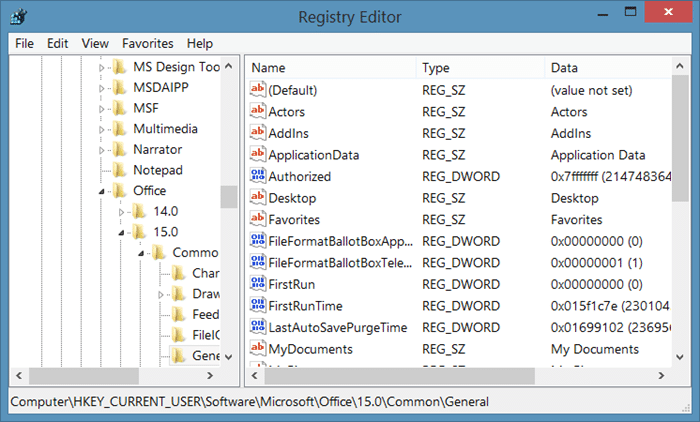Click the Registry Editor title bar icon
Screen dimensions: 700x422
coord(18,17)
